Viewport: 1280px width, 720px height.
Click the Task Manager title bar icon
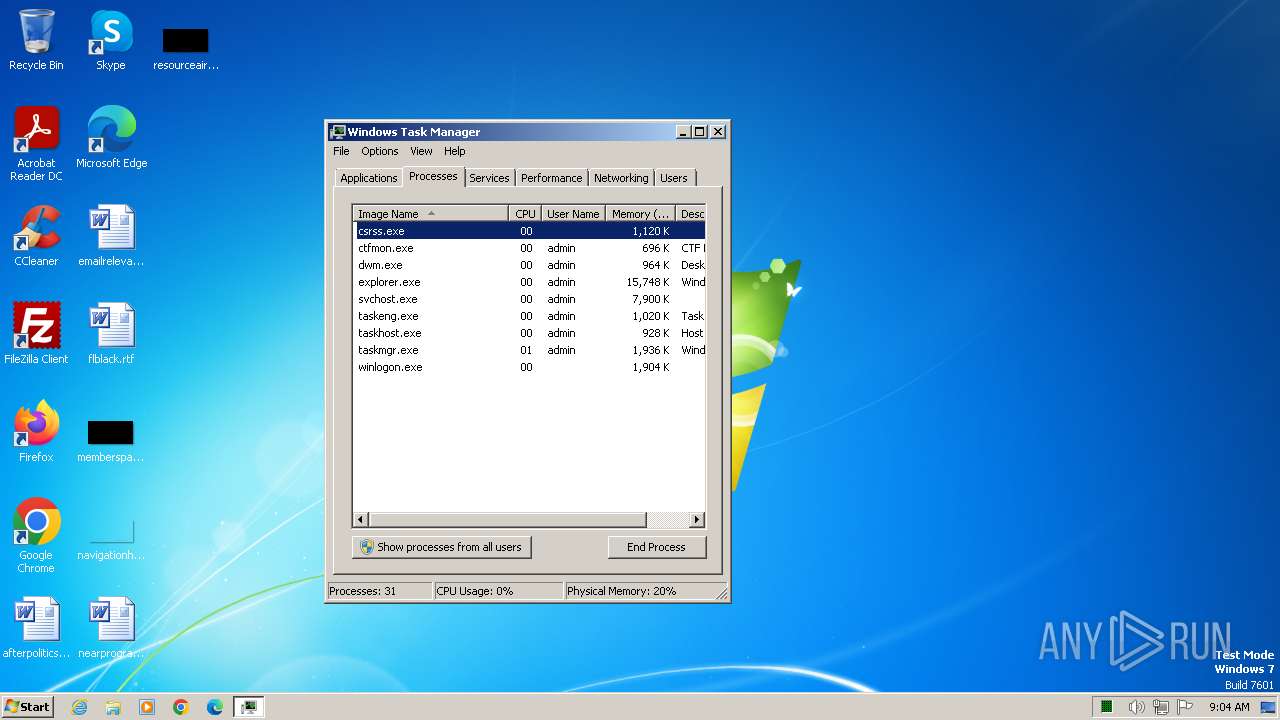click(338, 132)
